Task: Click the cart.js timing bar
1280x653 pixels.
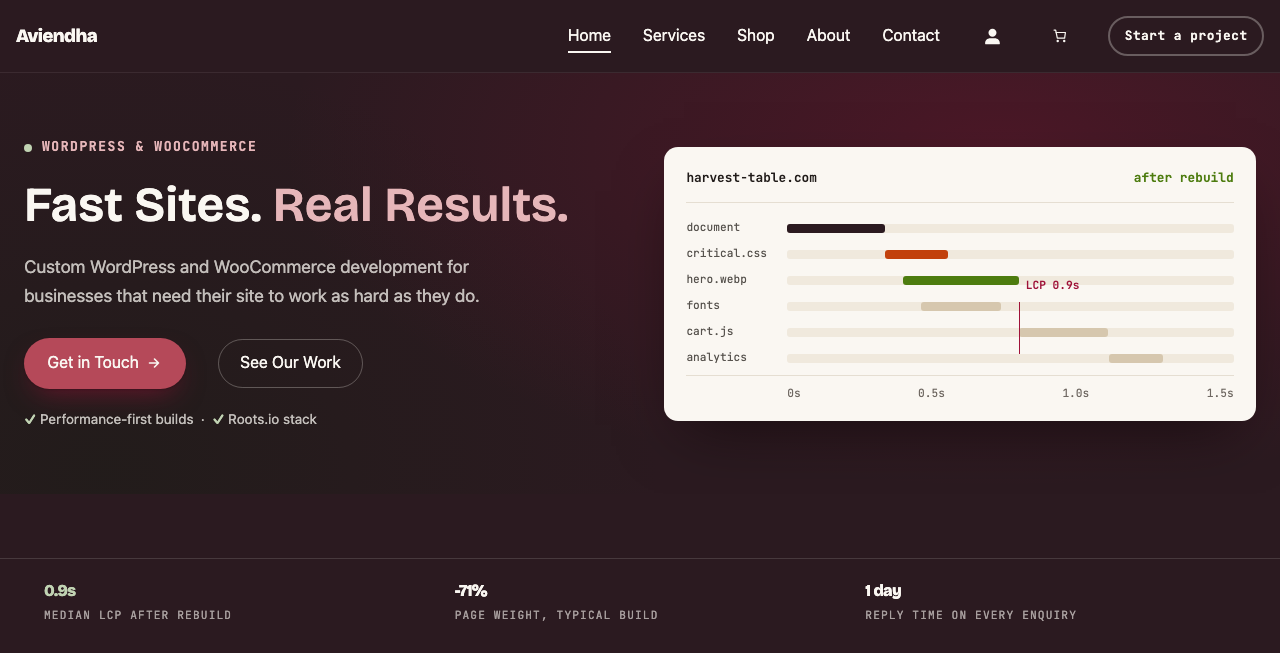Action: tap(1063, 332)
